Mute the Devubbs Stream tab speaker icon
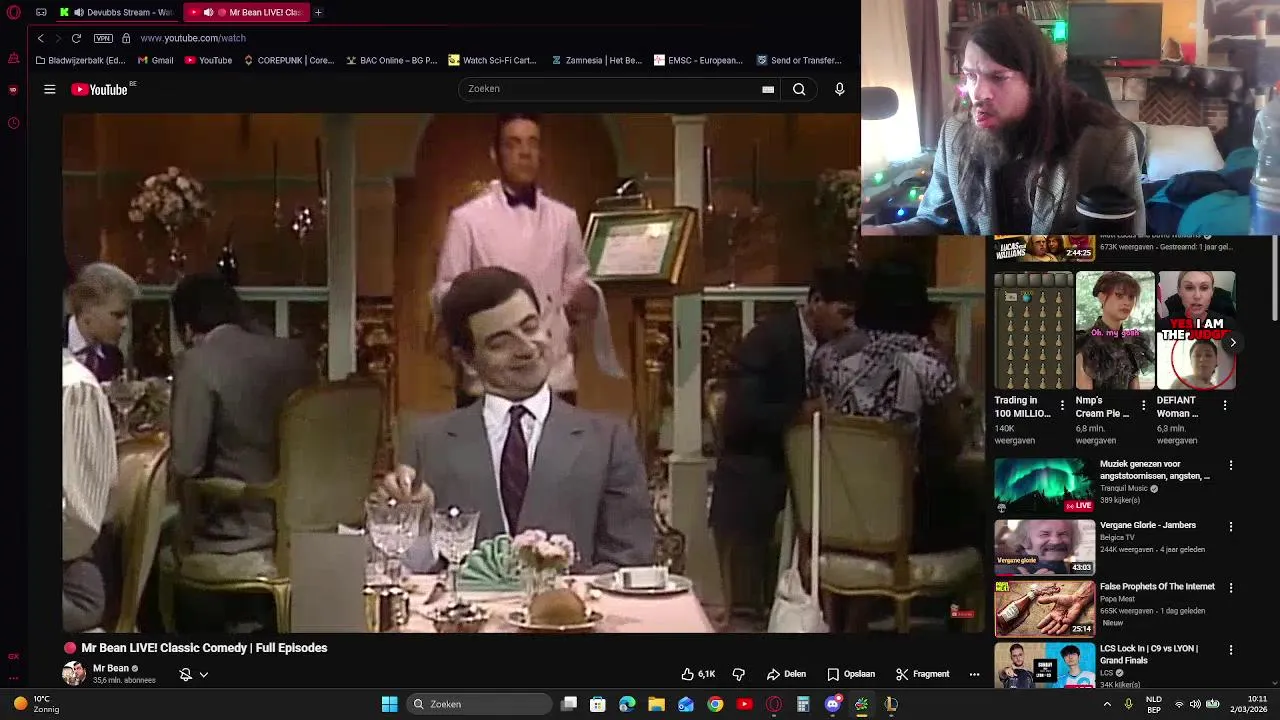The width and height of the screenshot is (1280, 720). [x=78, y=12]
